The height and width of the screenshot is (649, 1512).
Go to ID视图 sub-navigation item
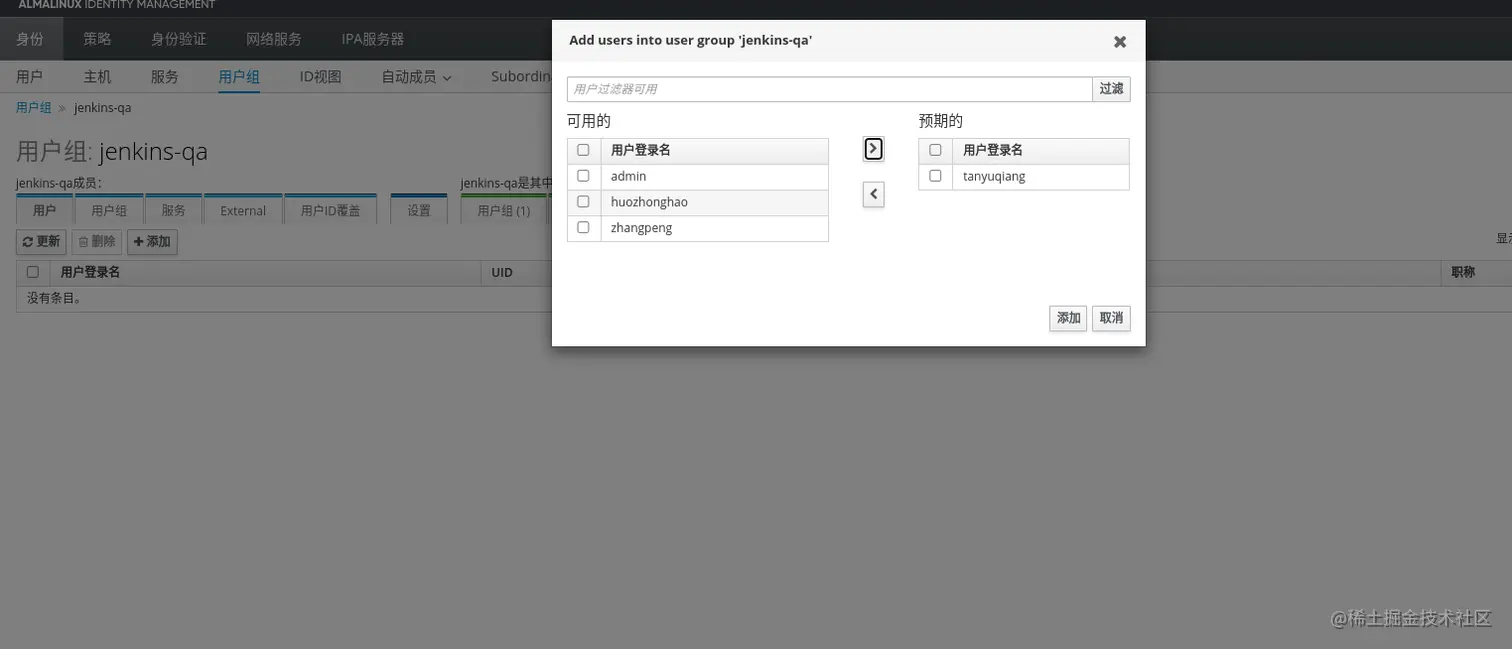[x=320, y=77]
